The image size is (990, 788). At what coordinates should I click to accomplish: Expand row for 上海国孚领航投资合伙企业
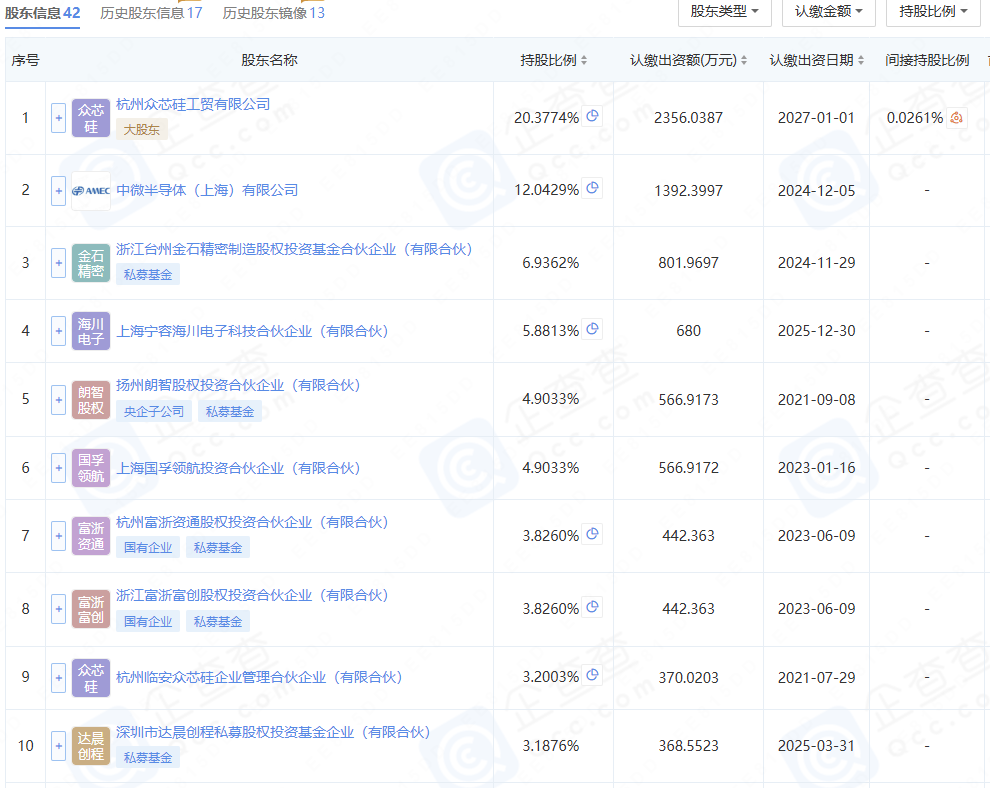coord(59,468)
